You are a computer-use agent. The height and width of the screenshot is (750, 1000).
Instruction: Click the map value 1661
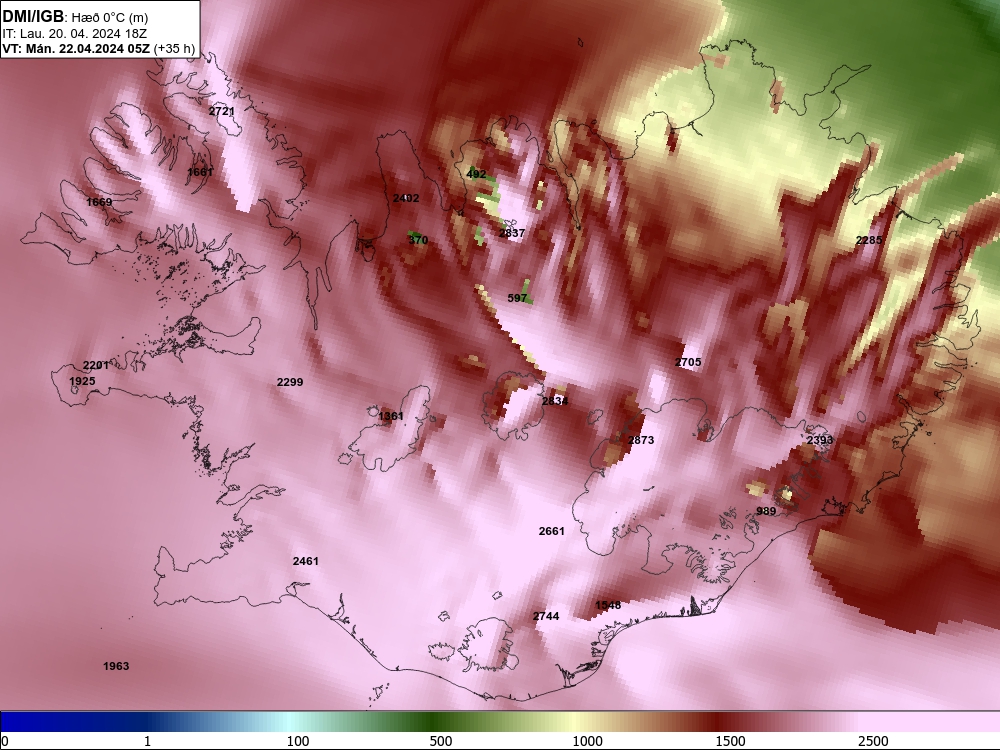(200, 172)
